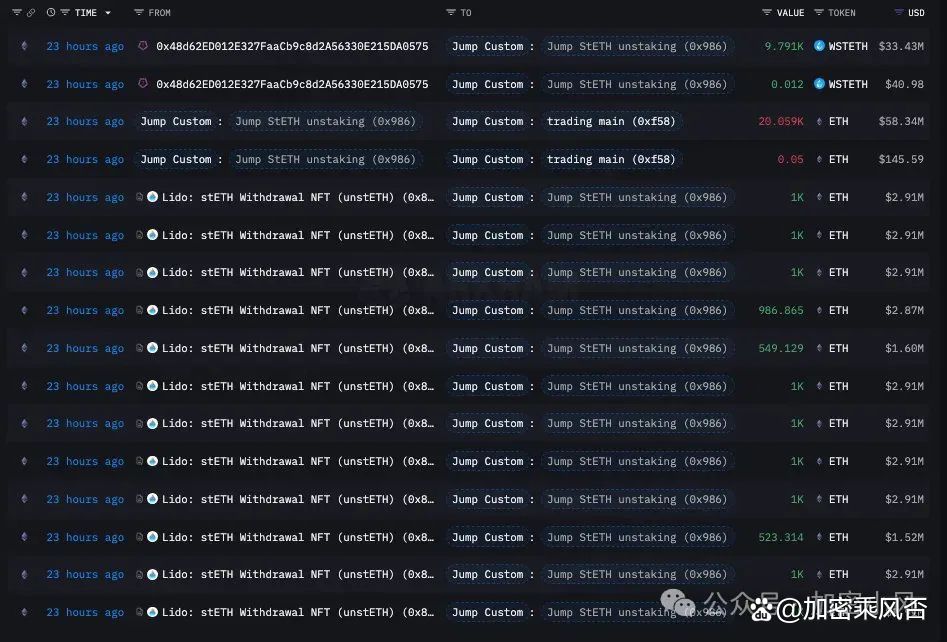
Task: Select WSTETH token label in $33.43M row
Action: tap(848, 47)
